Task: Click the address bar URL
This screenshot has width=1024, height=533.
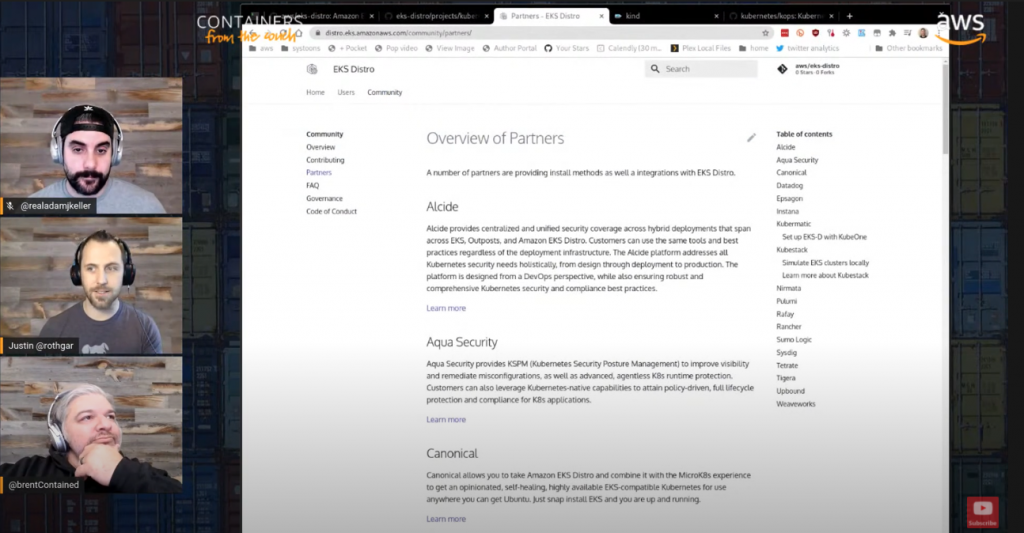Action: coord(399,33)
